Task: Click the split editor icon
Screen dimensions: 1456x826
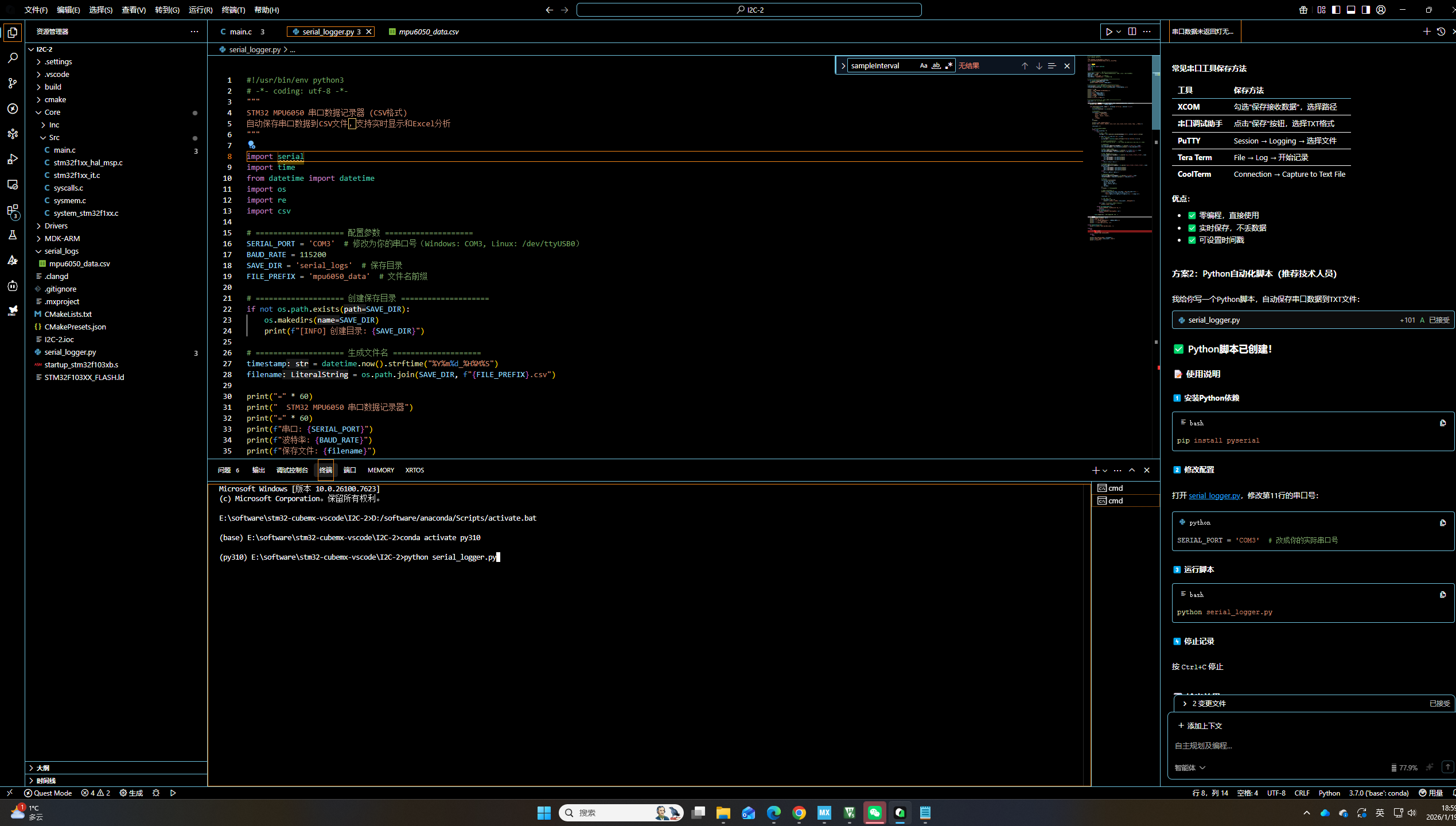Action: click(1132, 32)
